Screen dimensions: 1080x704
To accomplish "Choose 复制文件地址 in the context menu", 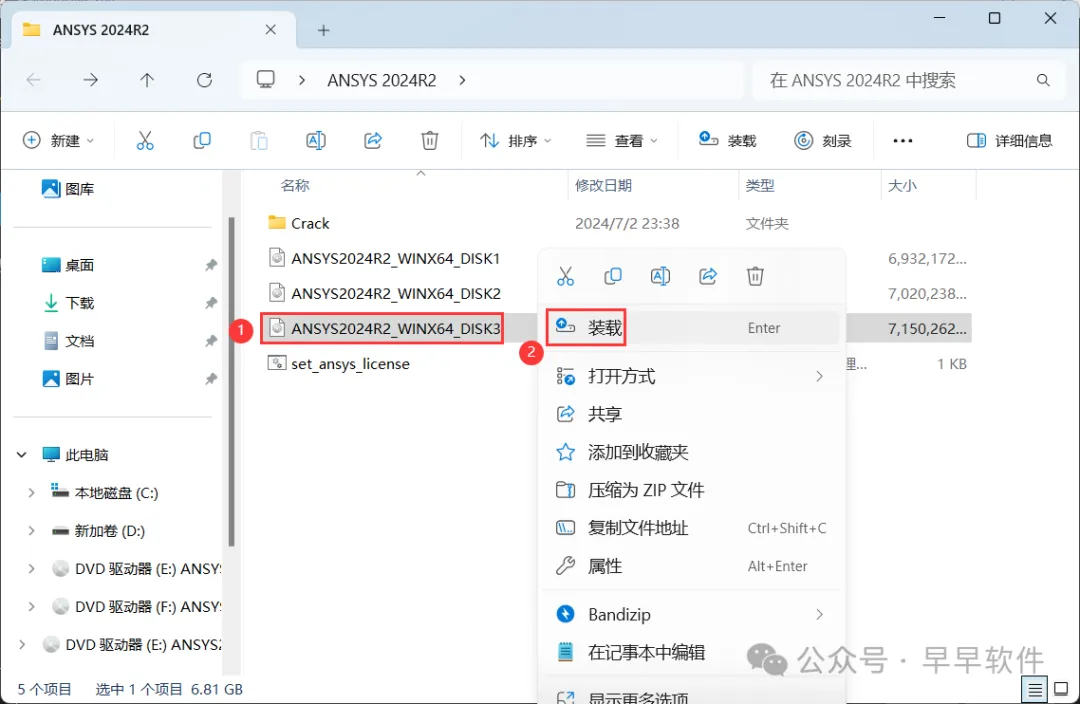I will point(692,528).
